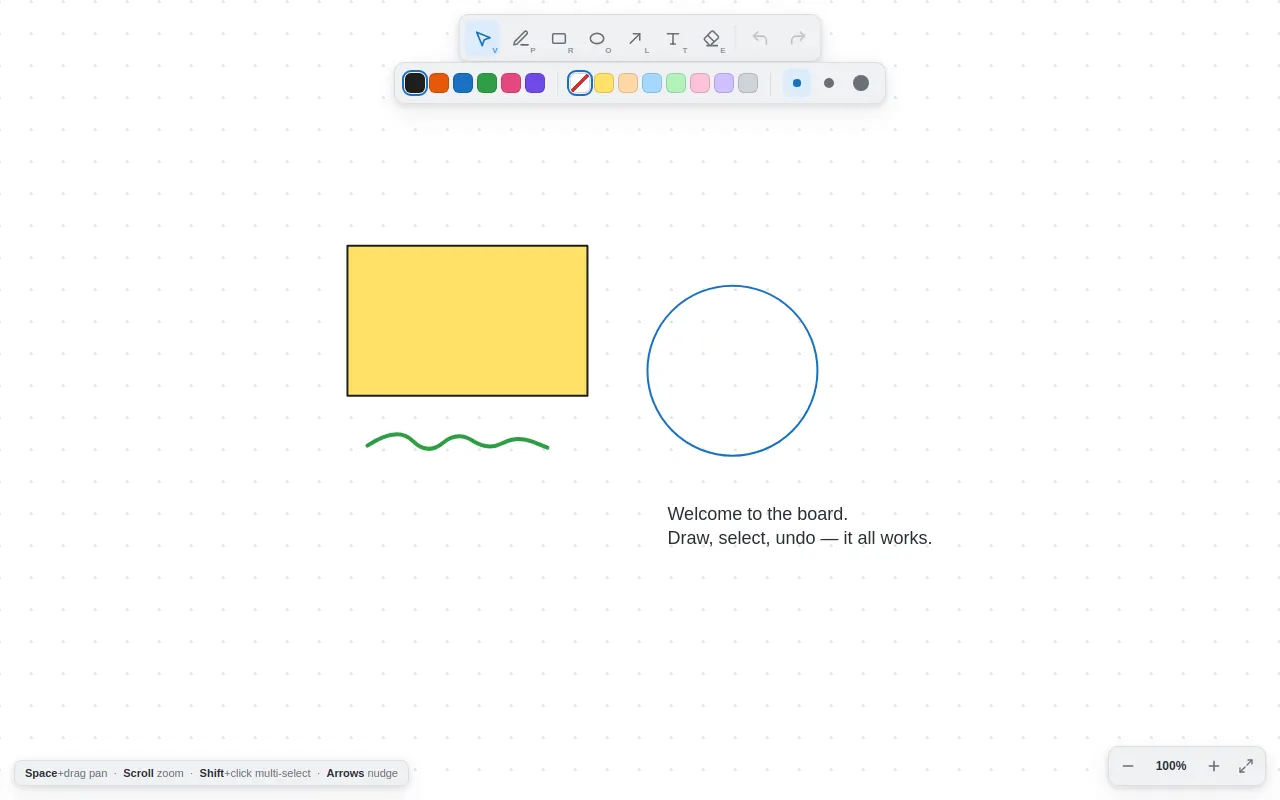Screen dimensions: 1280x800
Task: Click the Undo arrow
Action: (760, 39)
